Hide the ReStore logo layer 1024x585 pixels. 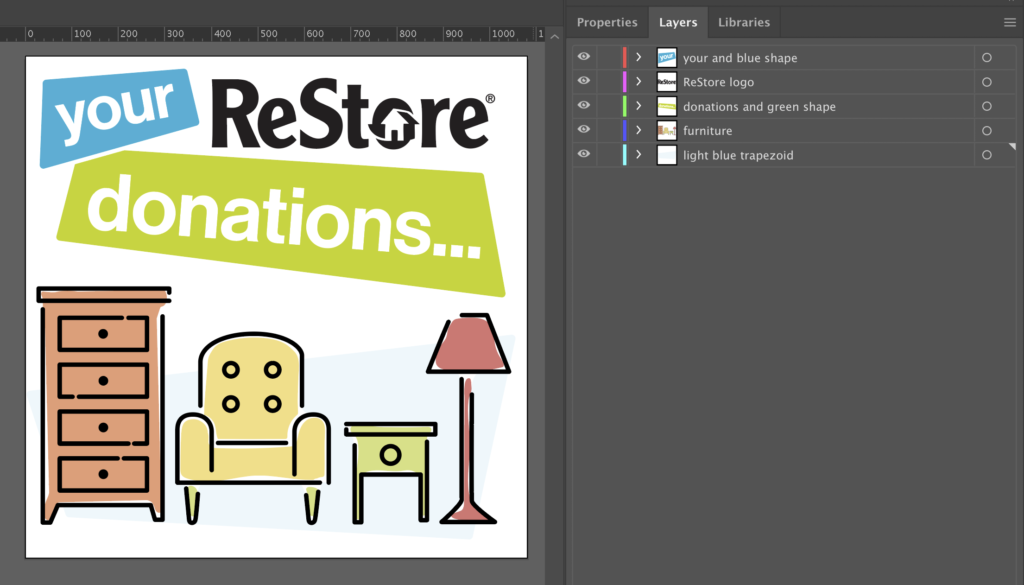[583, 81]
